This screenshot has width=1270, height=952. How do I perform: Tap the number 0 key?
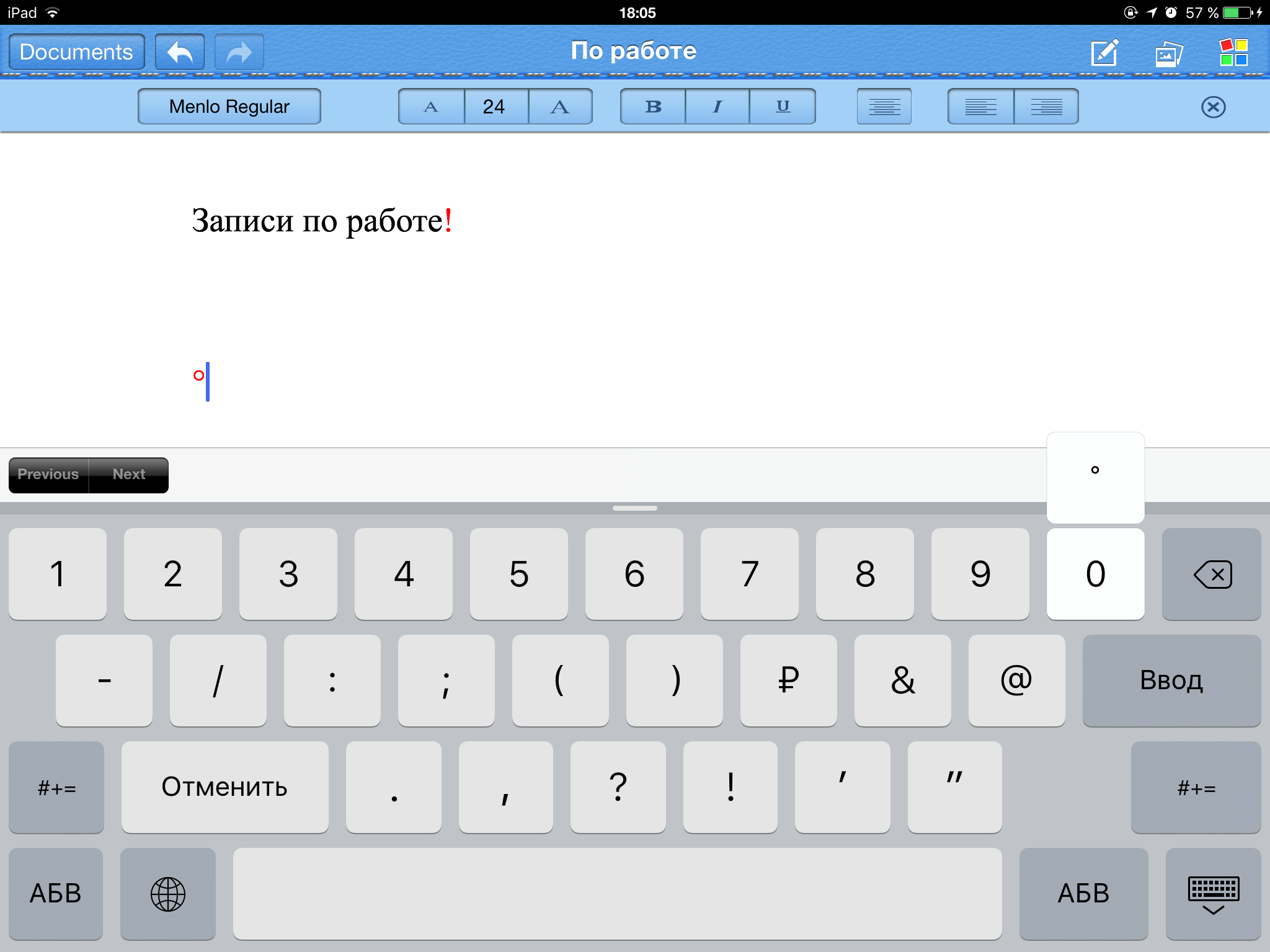(1096, 574)
